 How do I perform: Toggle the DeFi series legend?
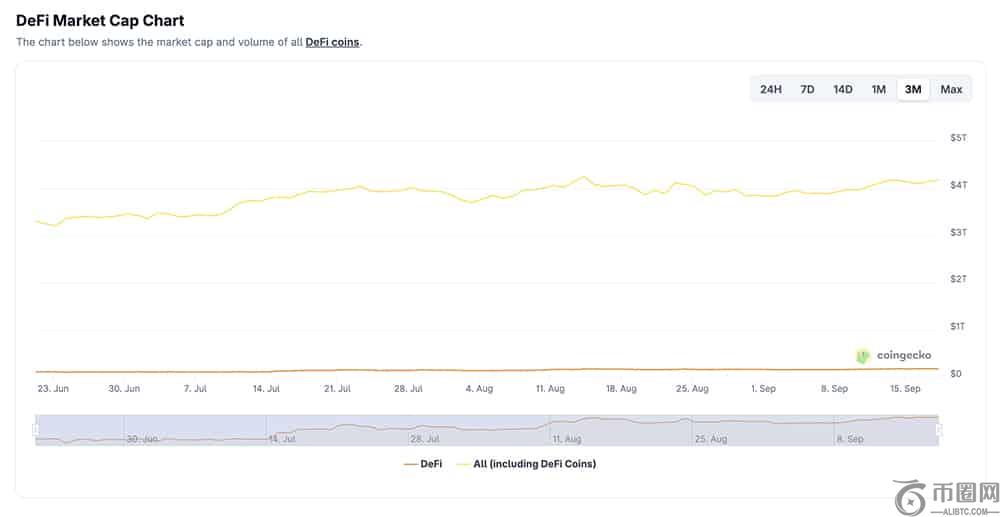point(423,464)
